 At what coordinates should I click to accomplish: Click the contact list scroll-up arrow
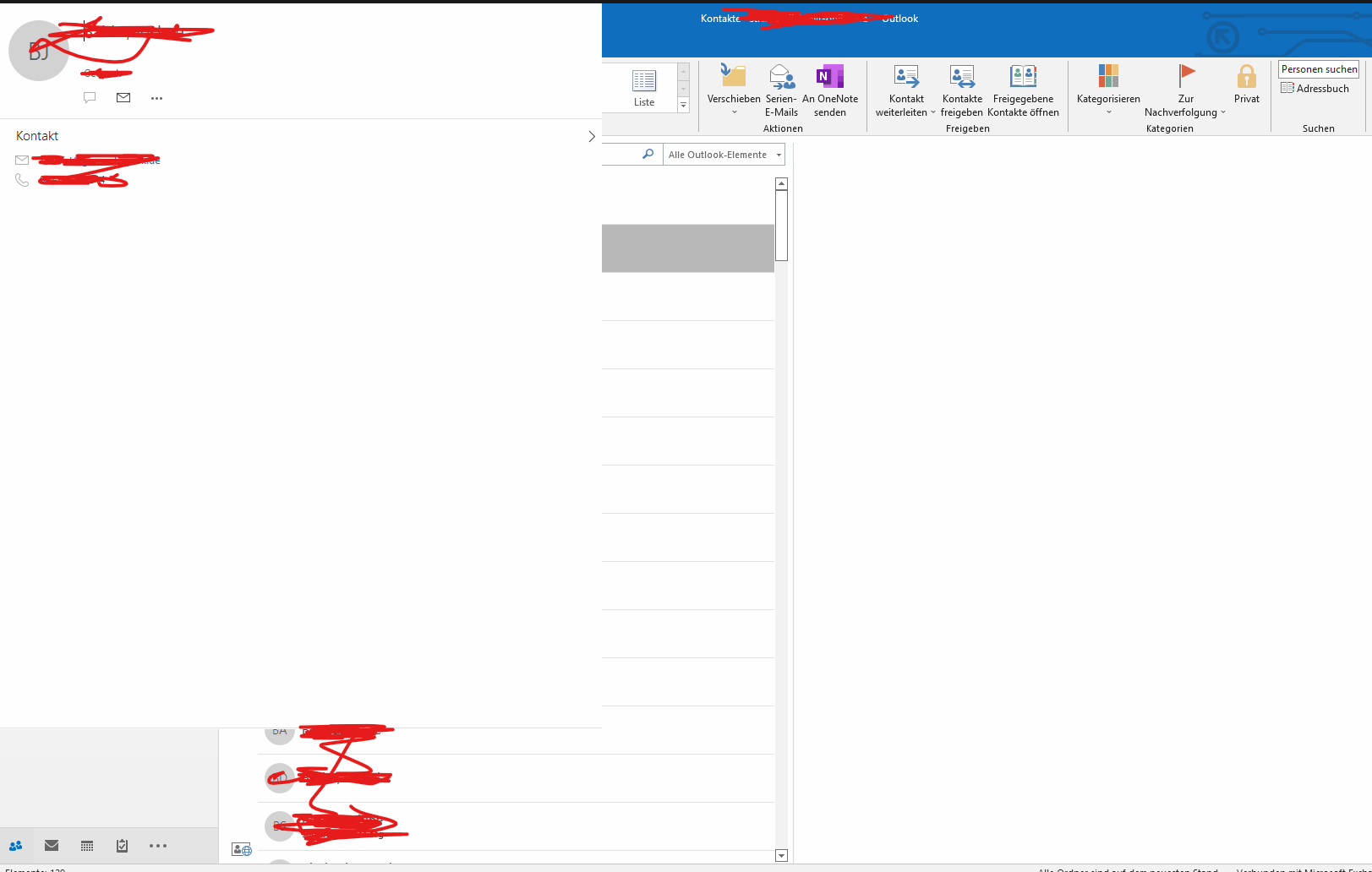pyautogui.click(x=781, y=184)
